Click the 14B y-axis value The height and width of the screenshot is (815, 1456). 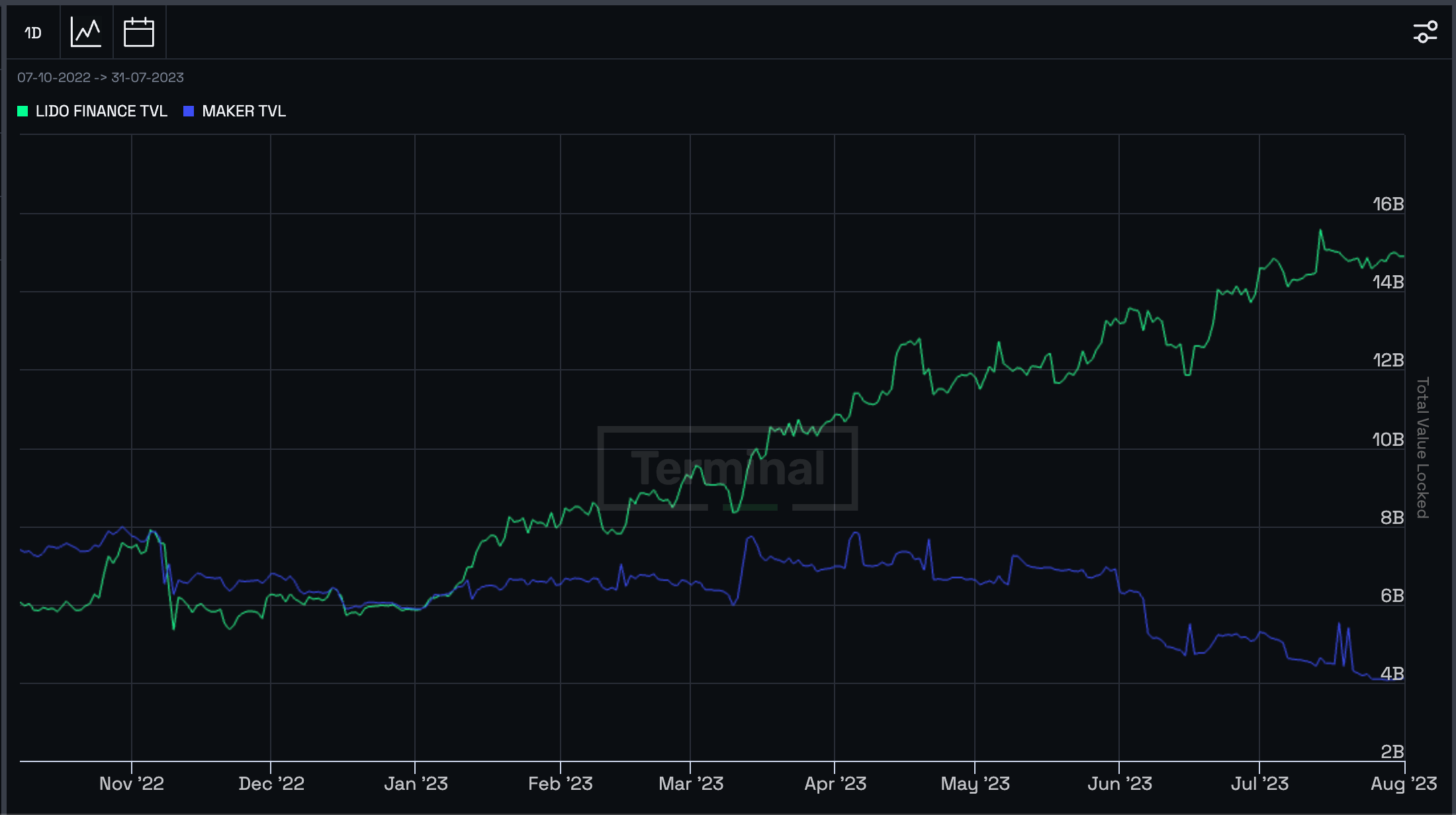(1388, 282)
